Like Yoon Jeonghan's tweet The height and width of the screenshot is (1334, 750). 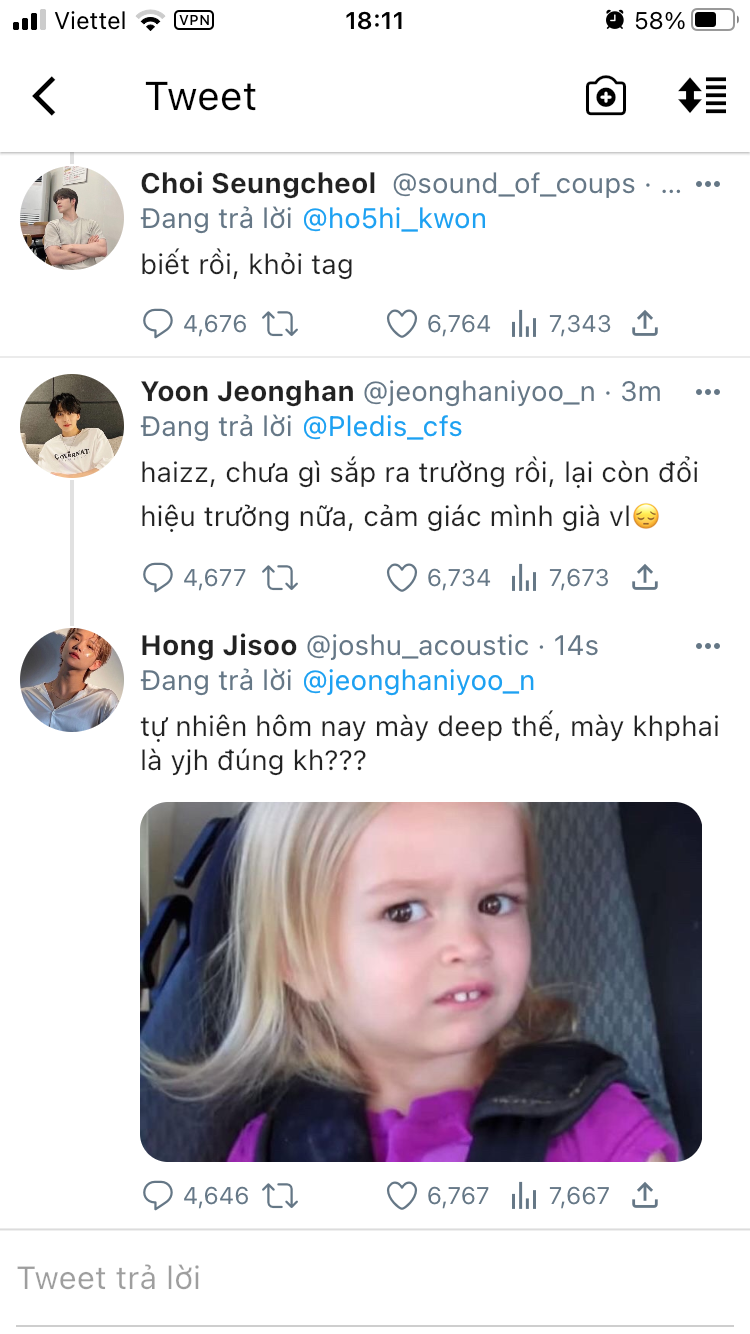pos(401,577)
